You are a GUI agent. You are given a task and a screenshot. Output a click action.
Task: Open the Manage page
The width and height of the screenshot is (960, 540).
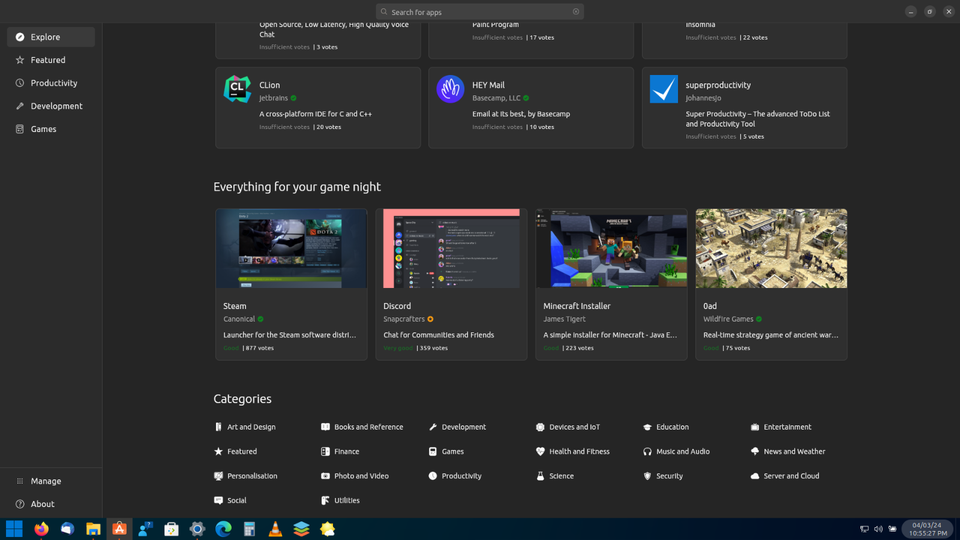(51, 481)
